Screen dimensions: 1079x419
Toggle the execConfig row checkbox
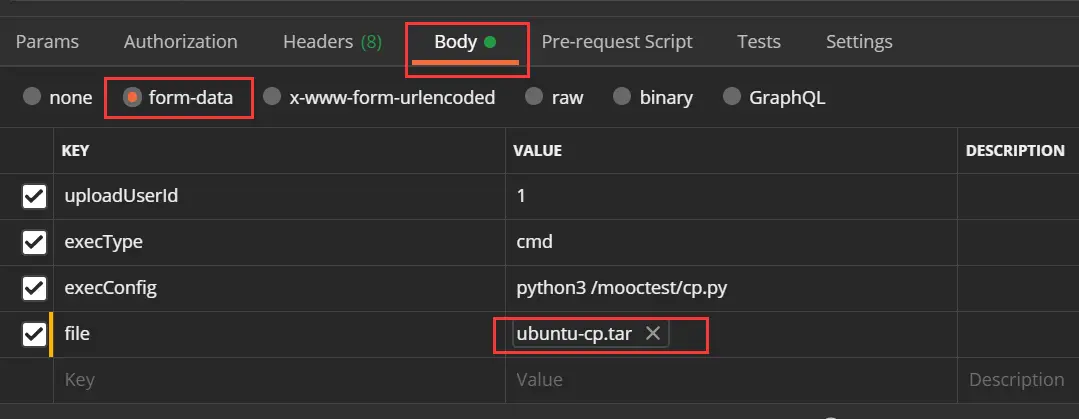click(34, 289)
